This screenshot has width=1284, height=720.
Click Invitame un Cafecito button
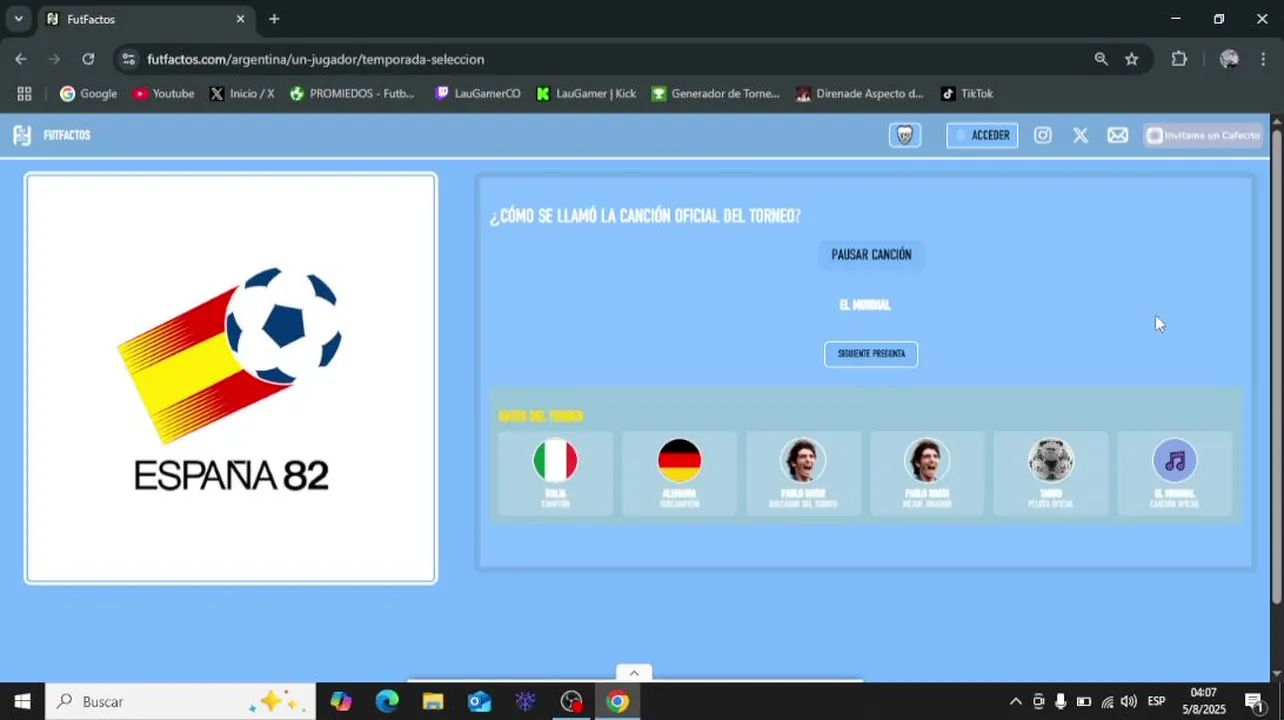[1203, 135]
